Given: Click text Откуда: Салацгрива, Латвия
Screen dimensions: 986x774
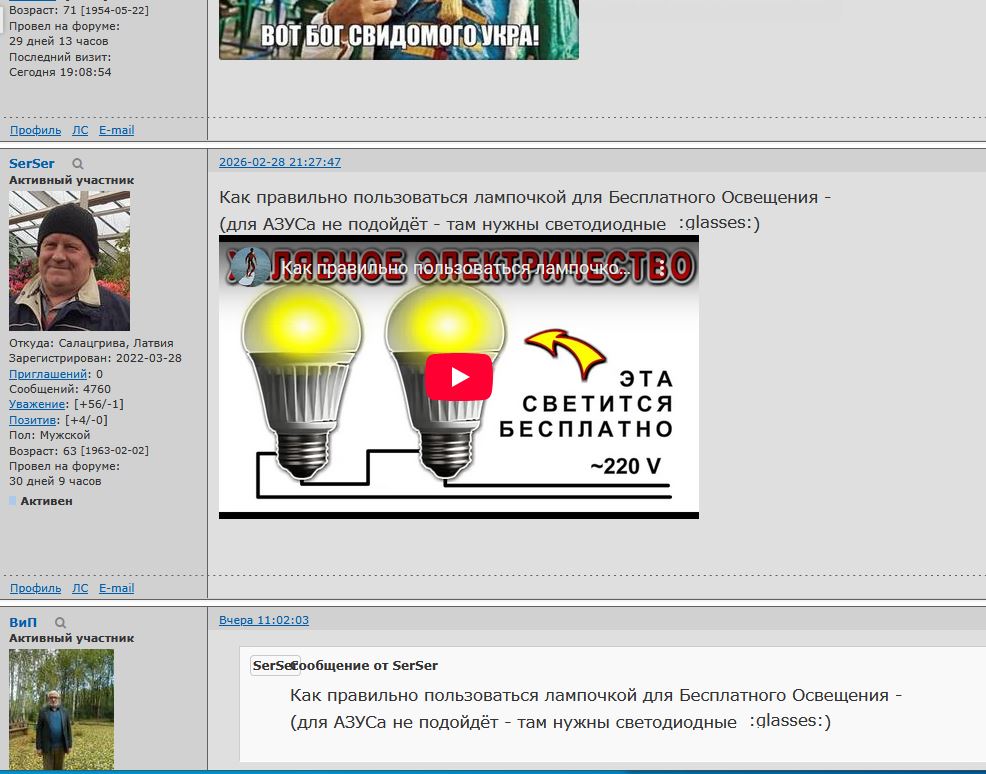Looking at the screenshot, I should [91, 343].
